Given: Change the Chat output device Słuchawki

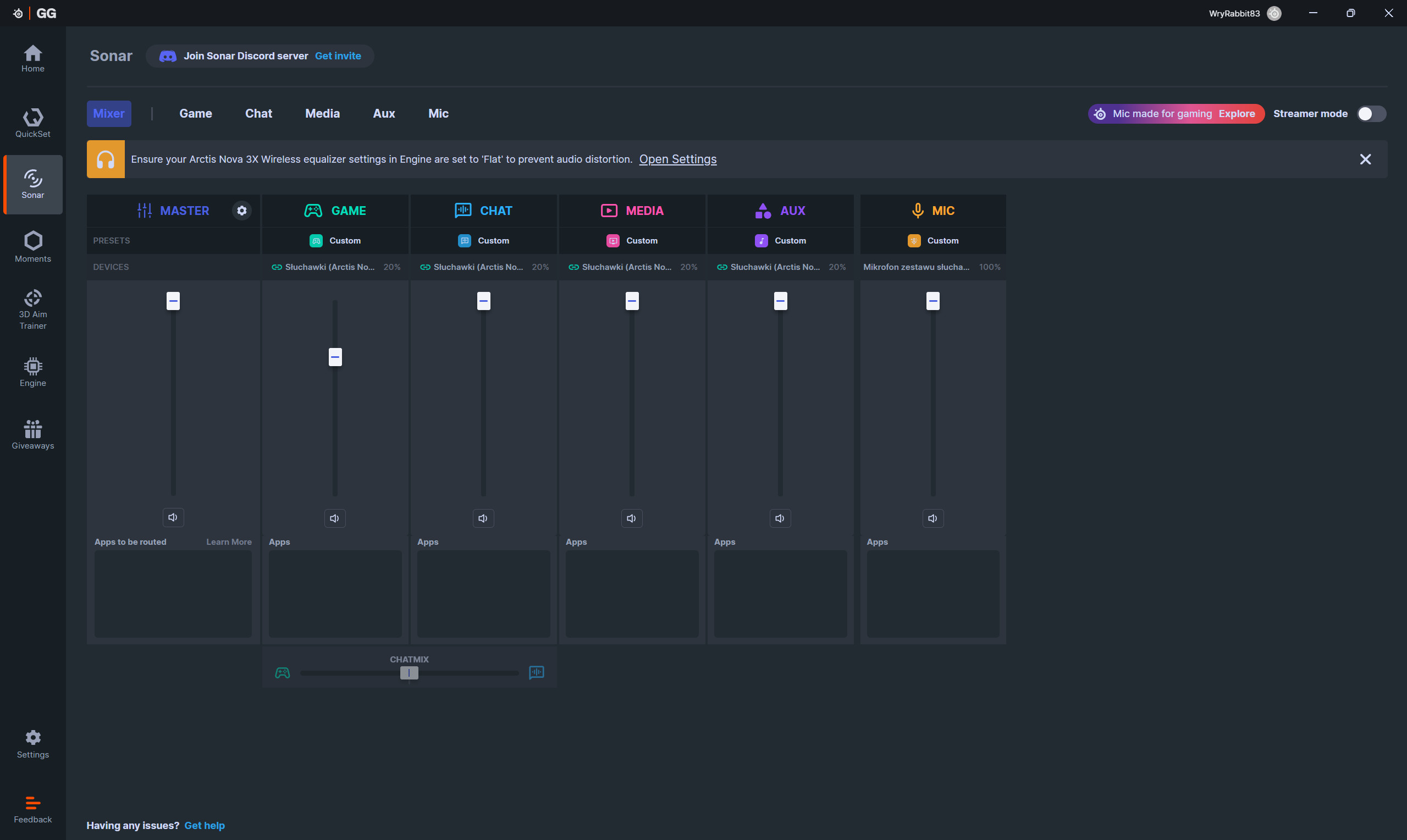Looking at the screenshot, I should 483,267.
